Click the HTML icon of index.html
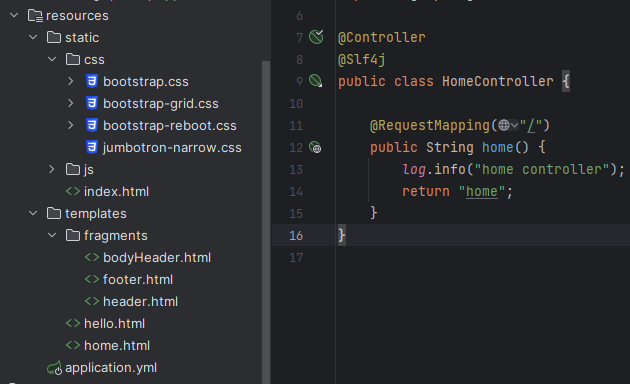 [73, 191]
